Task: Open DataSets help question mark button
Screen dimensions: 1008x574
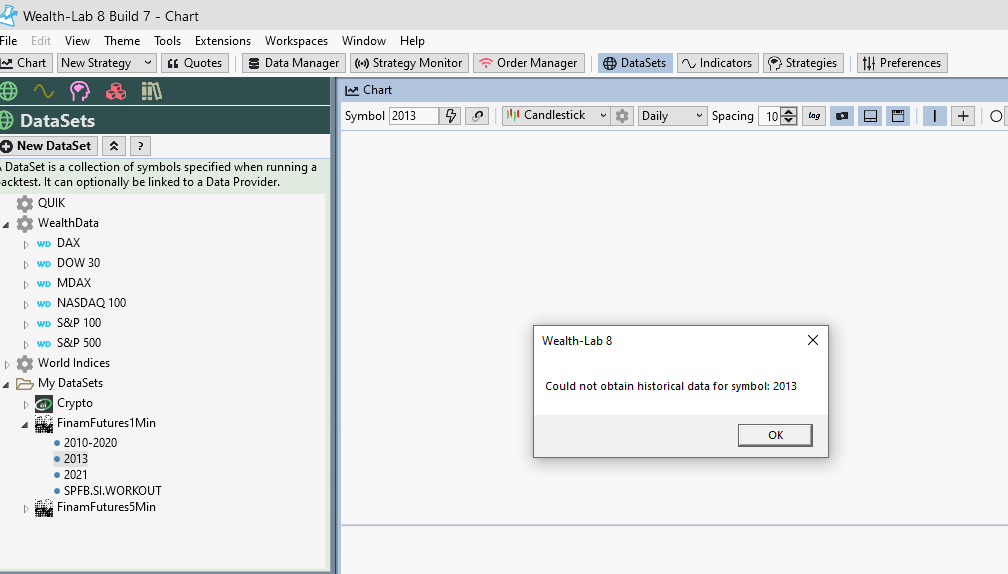Action: pyautogui.click(x=140, y=146)
